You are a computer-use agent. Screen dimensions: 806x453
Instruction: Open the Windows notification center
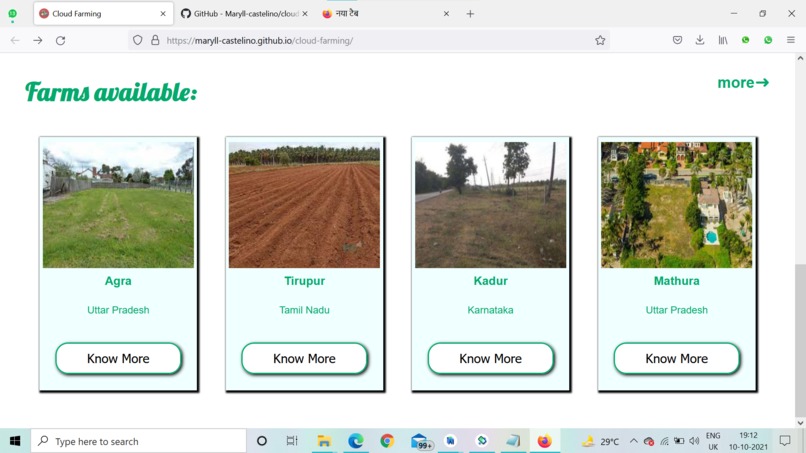click(x=784, y=441)
